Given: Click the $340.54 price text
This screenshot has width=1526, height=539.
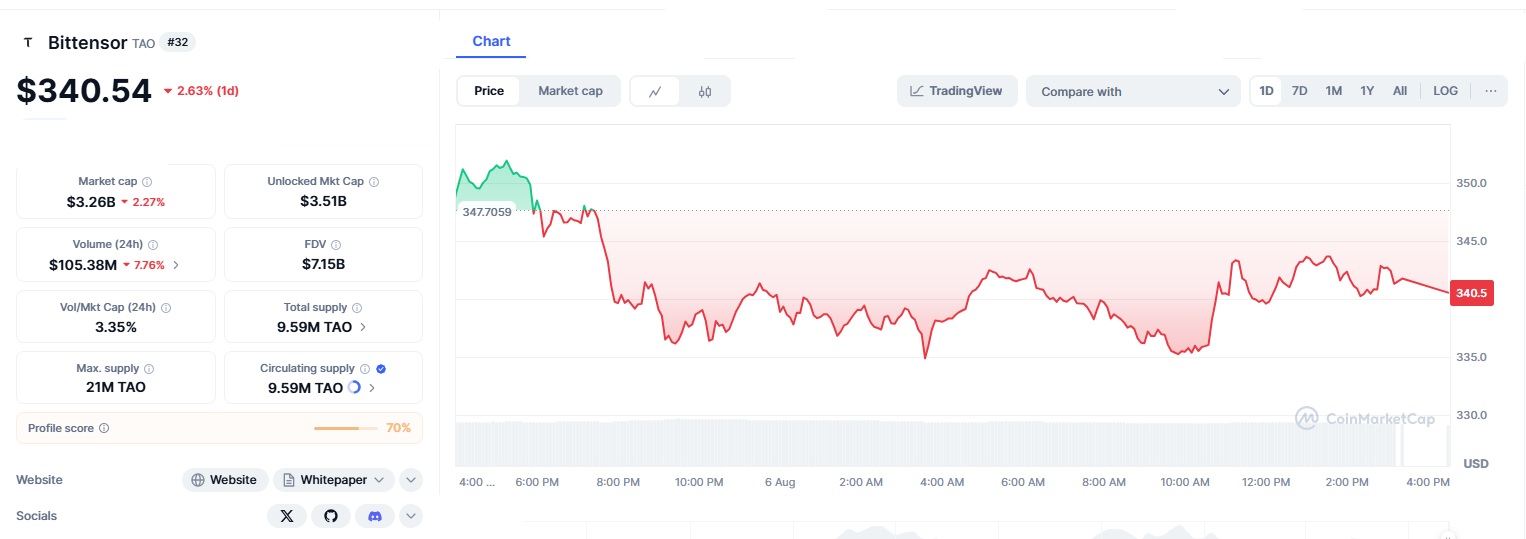Looking at the screenshot, I should 84,90.
